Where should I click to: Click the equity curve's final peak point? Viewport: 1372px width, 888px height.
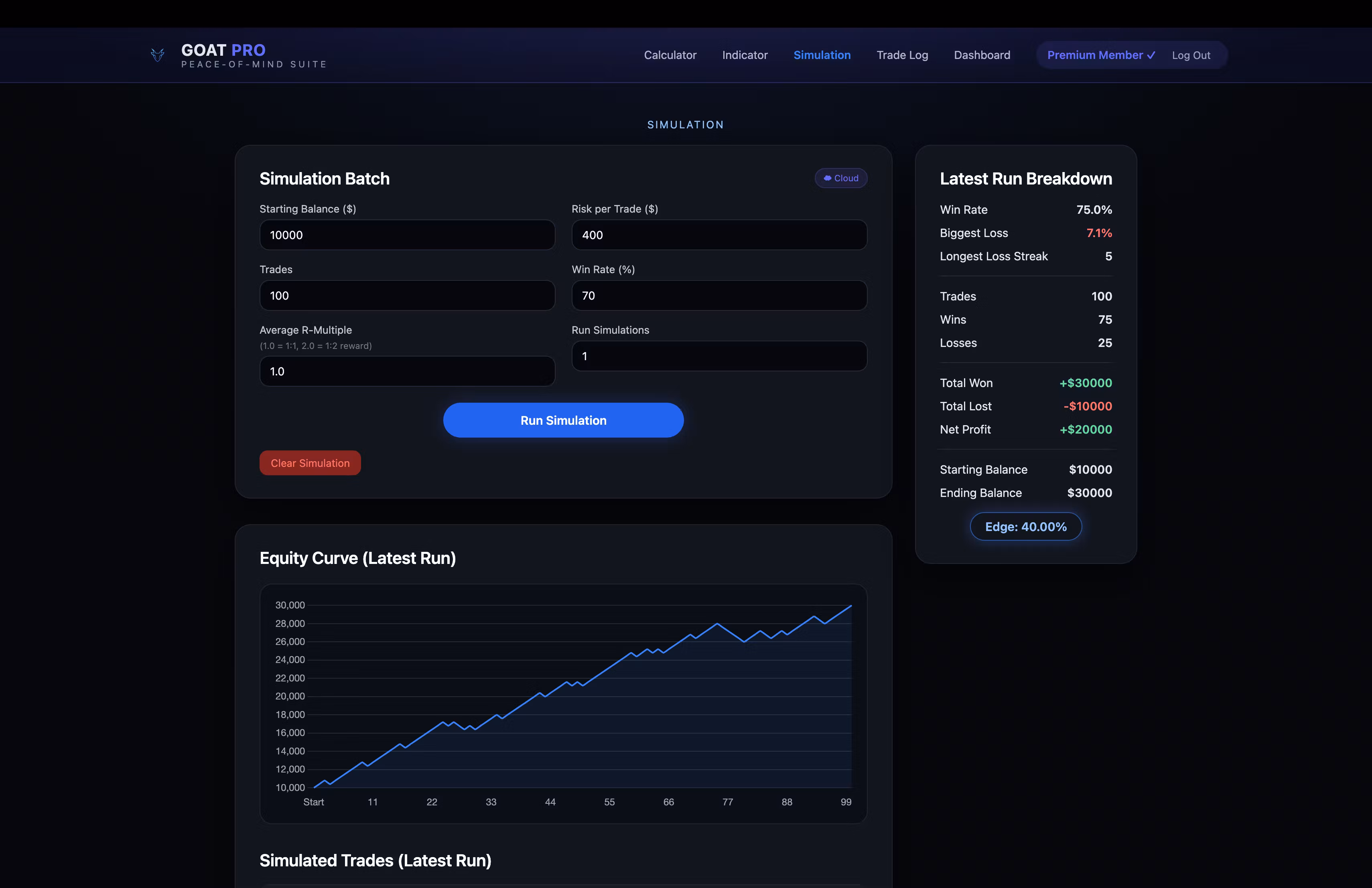[851, 606]
